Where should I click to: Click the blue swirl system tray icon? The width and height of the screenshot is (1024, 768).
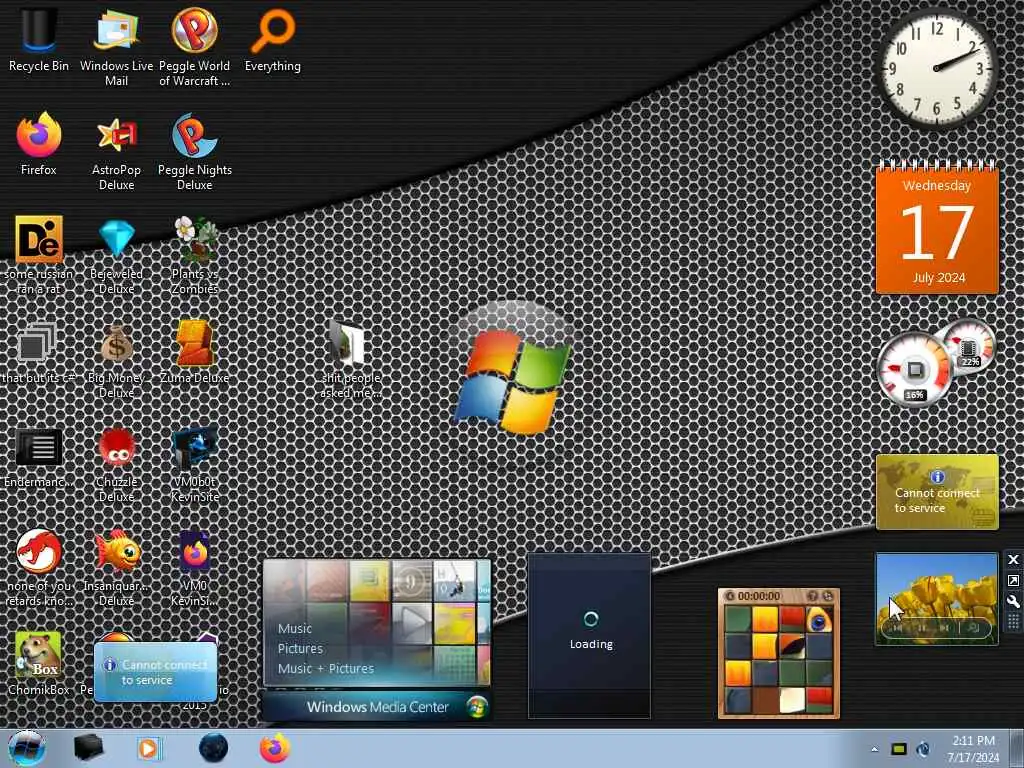pos(923,749)
